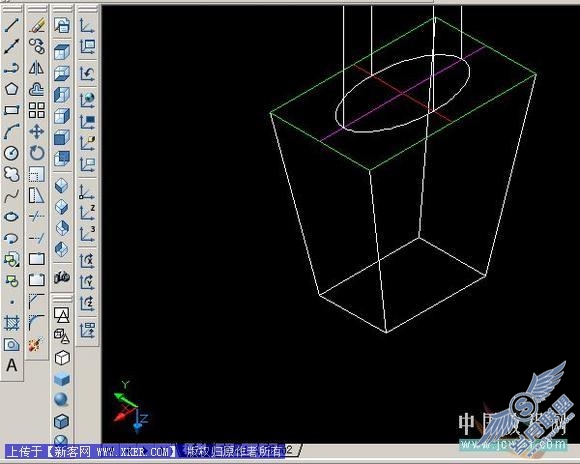Choose the Erase tool
This screenshot has height=464, width=580.
coord(37,25)
